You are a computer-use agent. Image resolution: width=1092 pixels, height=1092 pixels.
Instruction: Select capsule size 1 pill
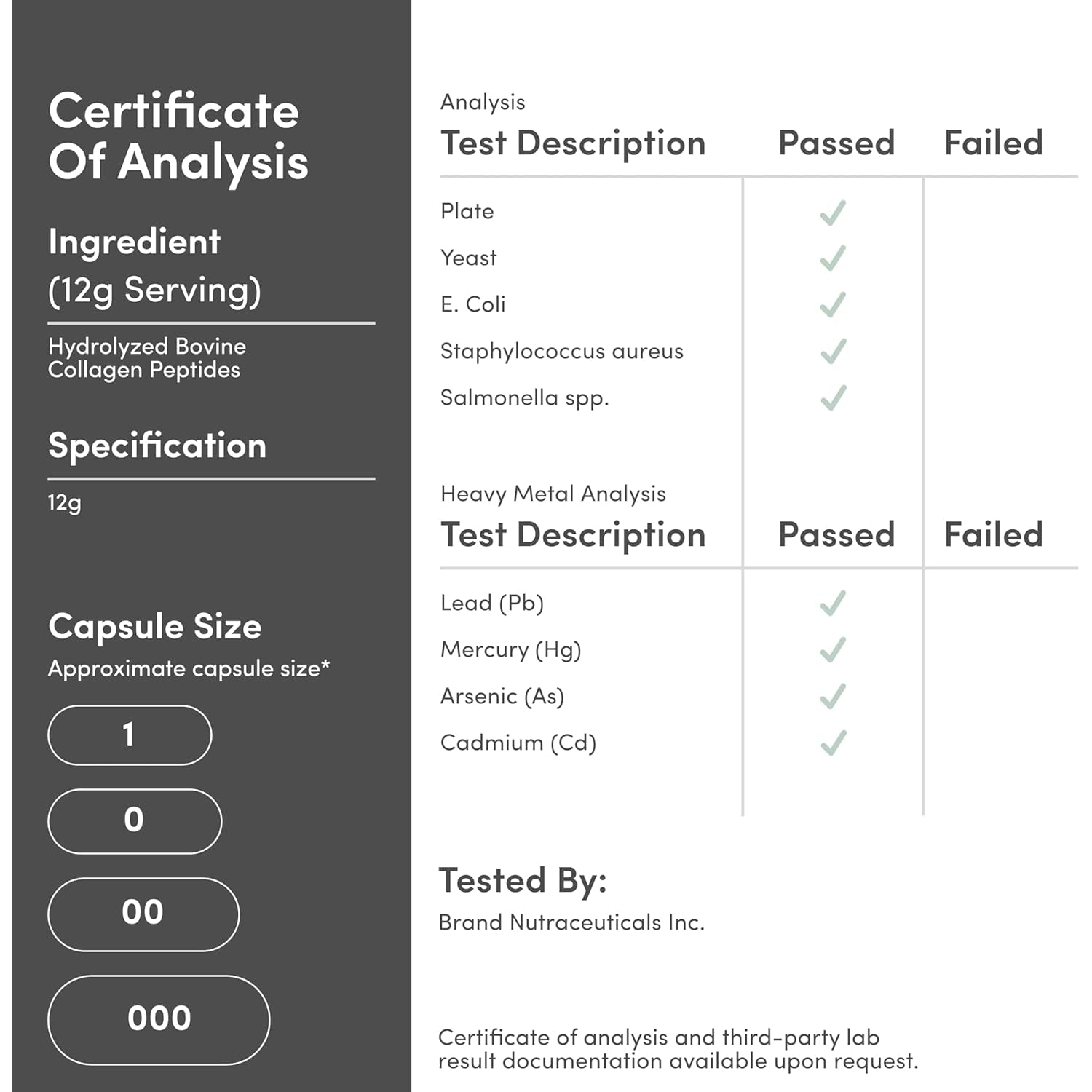(x=130, y=735)
